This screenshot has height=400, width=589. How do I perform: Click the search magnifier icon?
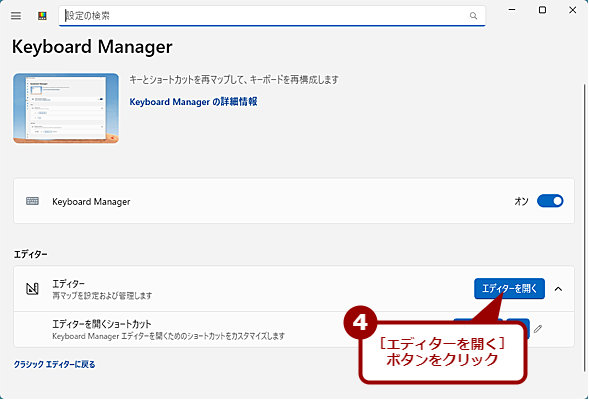473,16
